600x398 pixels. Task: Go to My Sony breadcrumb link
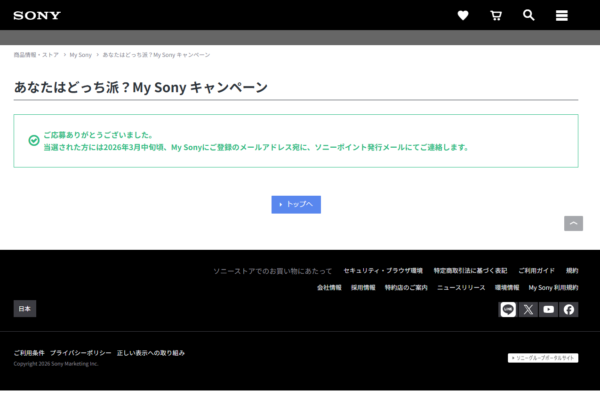(x=81, y=55)
